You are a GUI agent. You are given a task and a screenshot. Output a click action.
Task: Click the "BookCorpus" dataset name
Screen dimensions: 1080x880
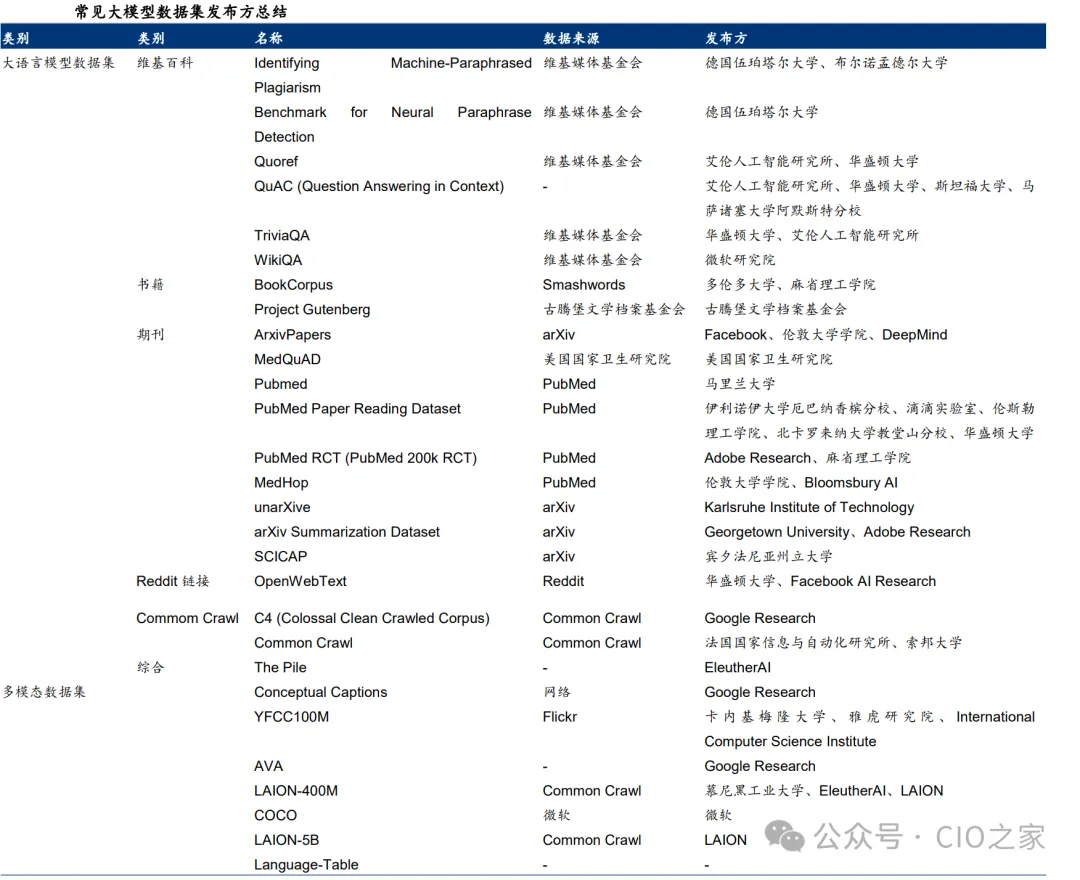coord(293,285)
